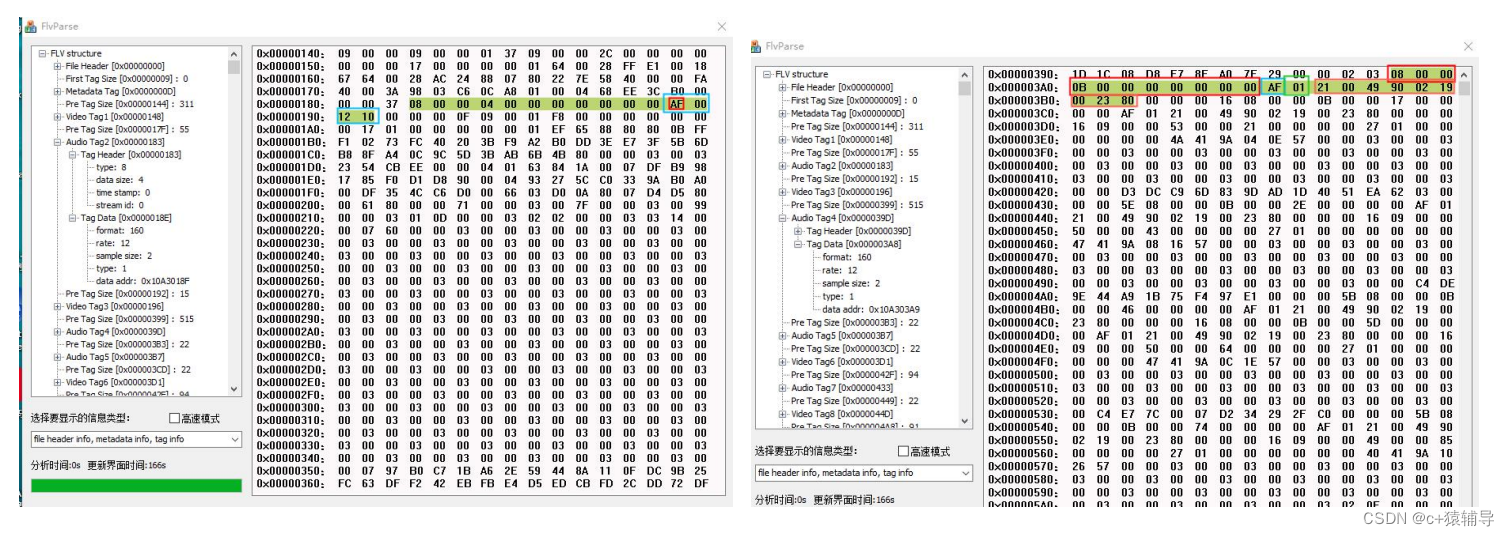1509x536 pixels.
Task: Expand Video Tag1 [0x00000148] in left window
Action: point(57,117)
